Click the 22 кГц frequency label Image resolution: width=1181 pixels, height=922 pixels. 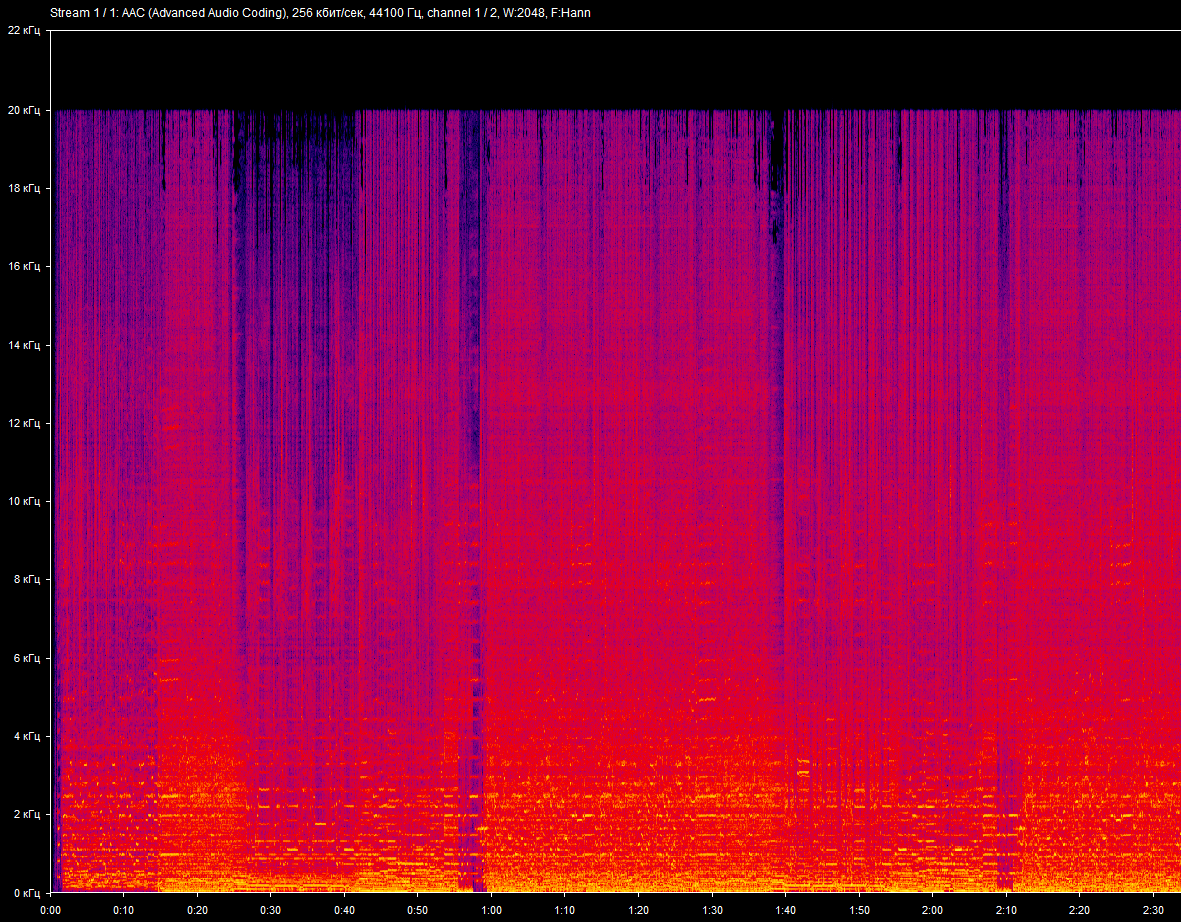pyautogui.click(x=23, y=31)
